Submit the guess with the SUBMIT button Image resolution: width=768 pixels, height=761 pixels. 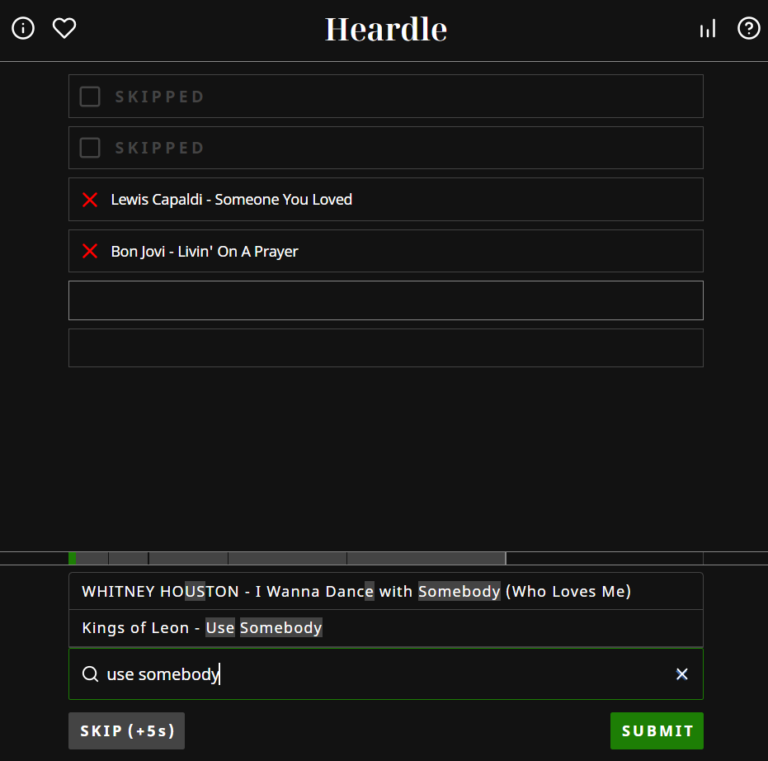coord(656,731)
